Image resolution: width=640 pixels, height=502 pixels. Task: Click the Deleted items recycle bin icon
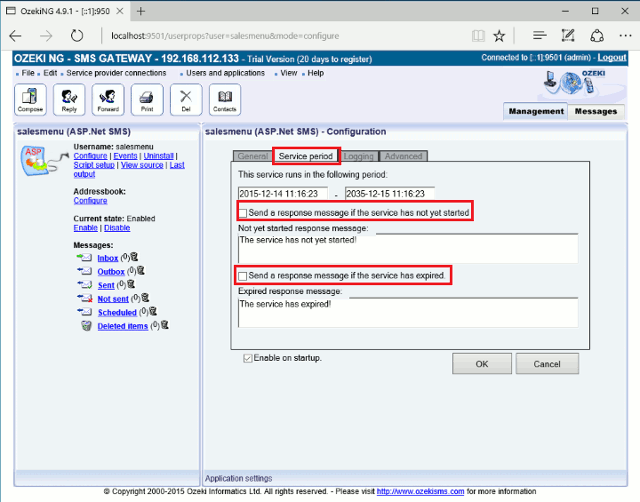coord(86,325)
